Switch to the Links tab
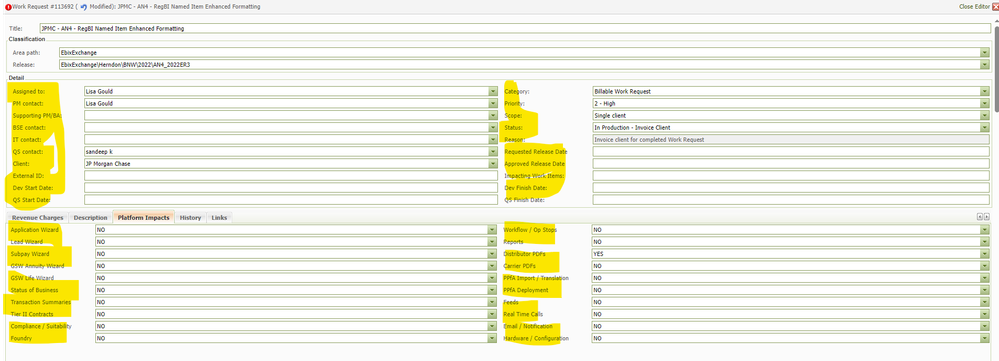 (x=219, y=218)
